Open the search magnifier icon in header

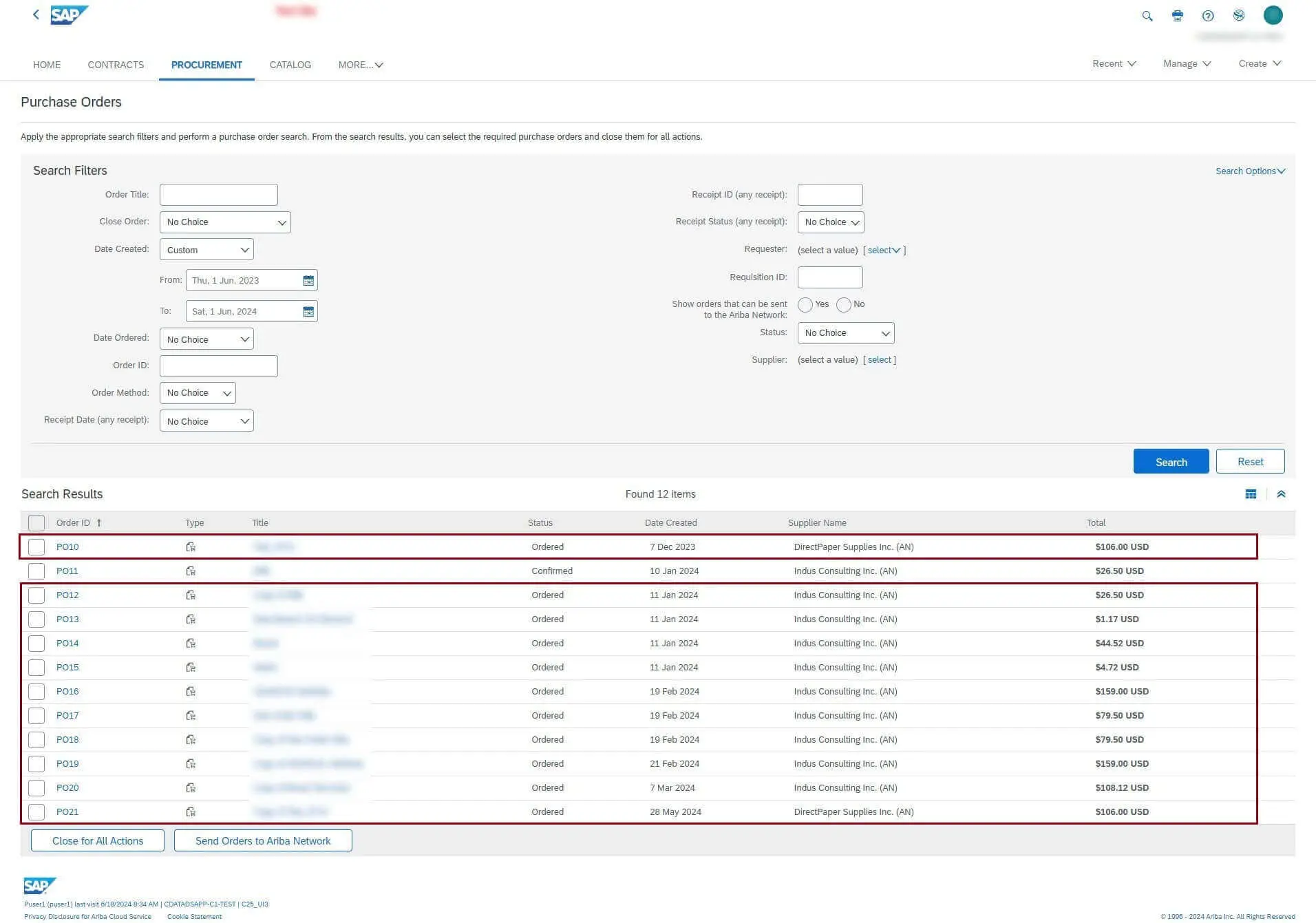pos(1147,16)
